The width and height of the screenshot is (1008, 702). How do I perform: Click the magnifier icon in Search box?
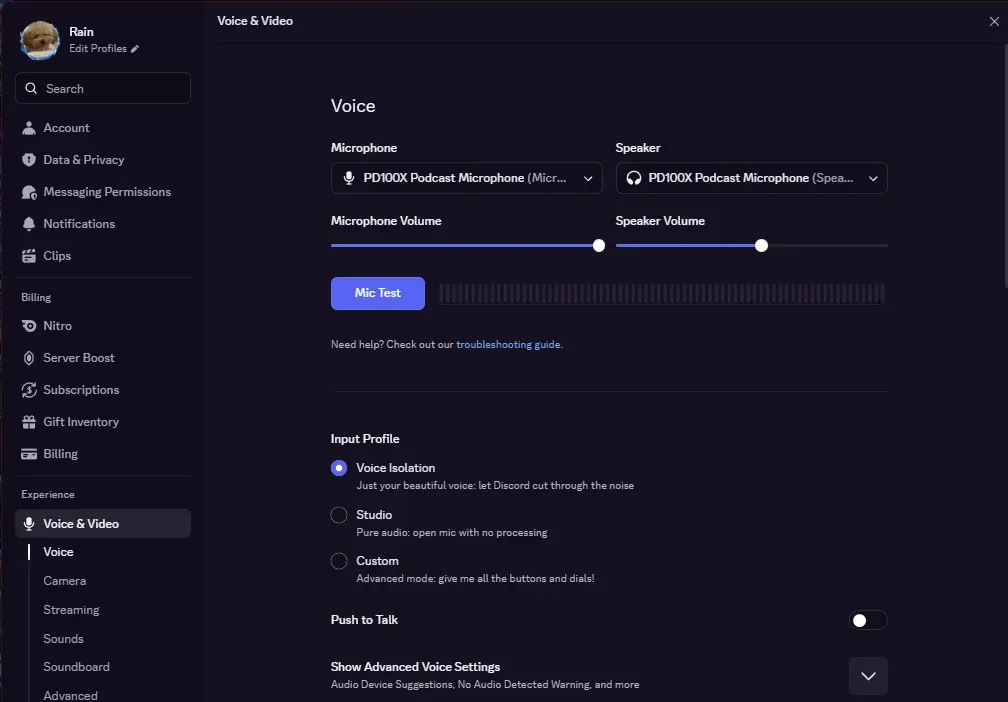[x=31, y=88]
